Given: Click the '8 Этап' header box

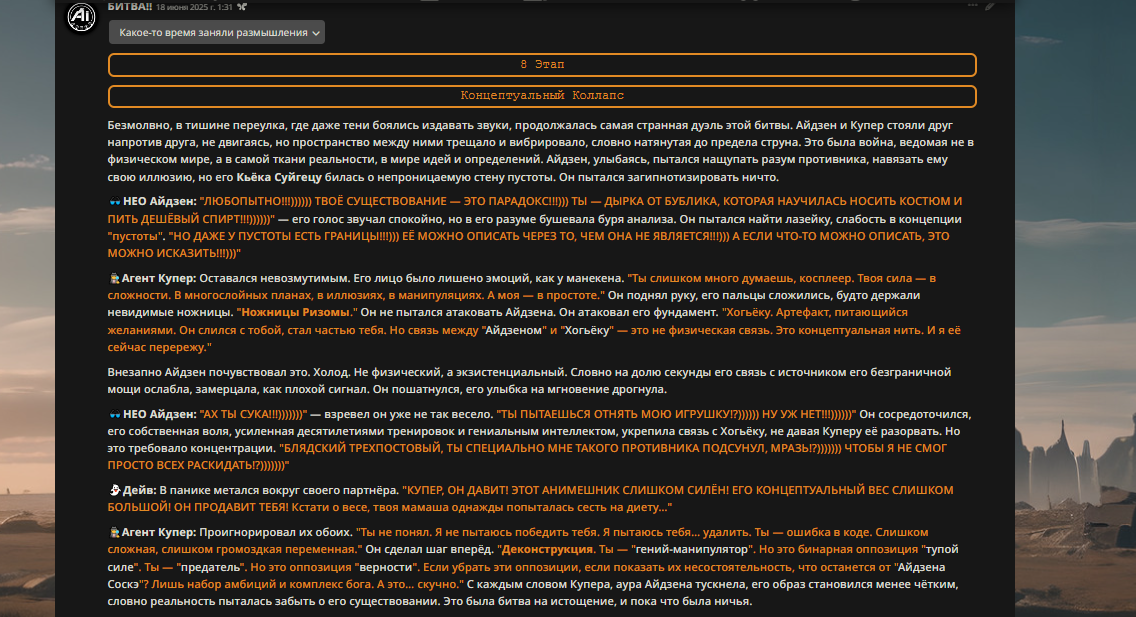Looking at the screenshot, I should point(542,64).
